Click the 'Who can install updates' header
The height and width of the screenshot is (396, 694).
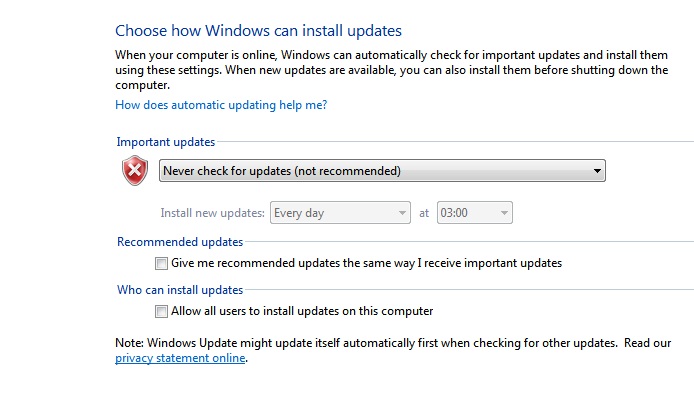pos(180,290)
